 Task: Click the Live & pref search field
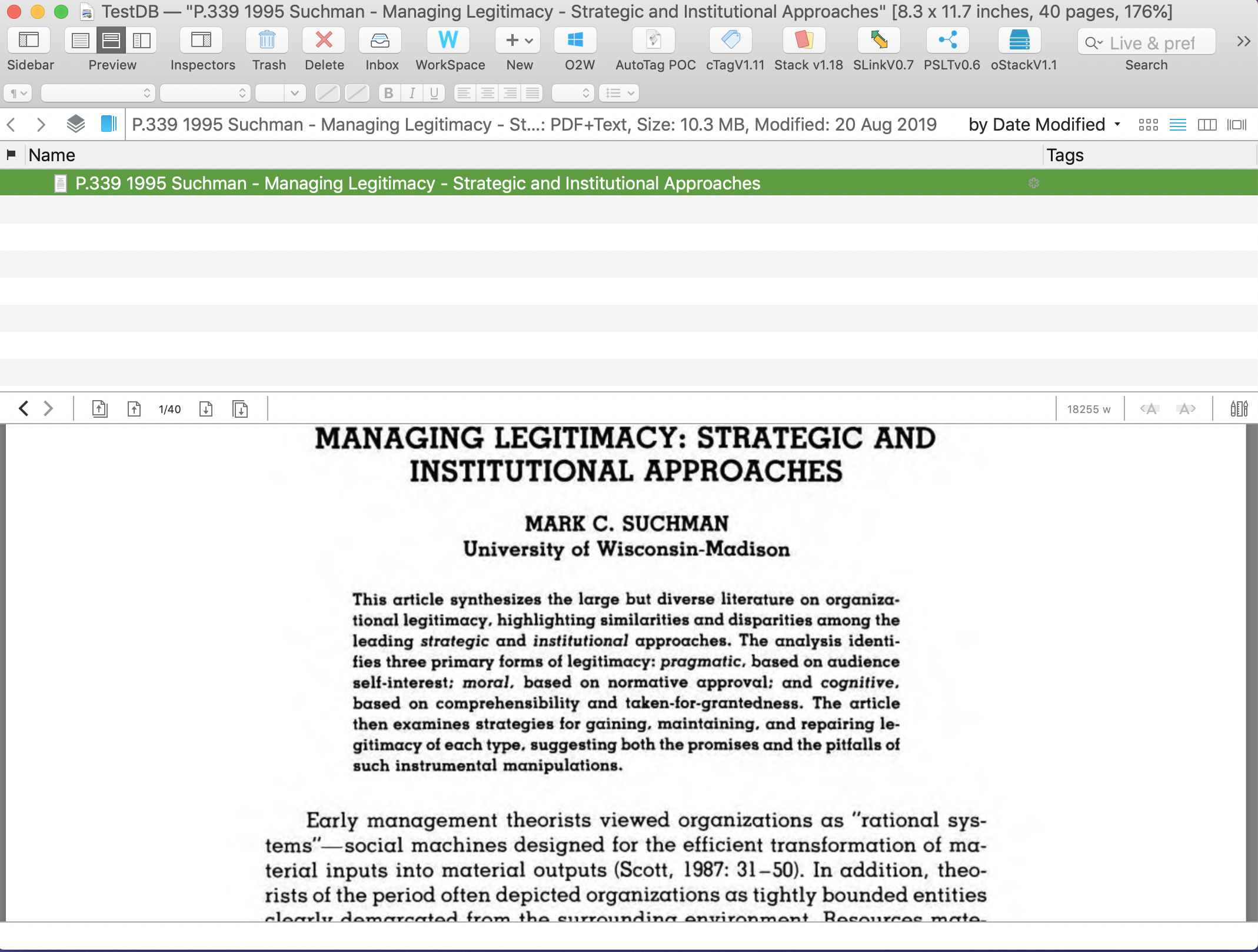[1151, 43]
